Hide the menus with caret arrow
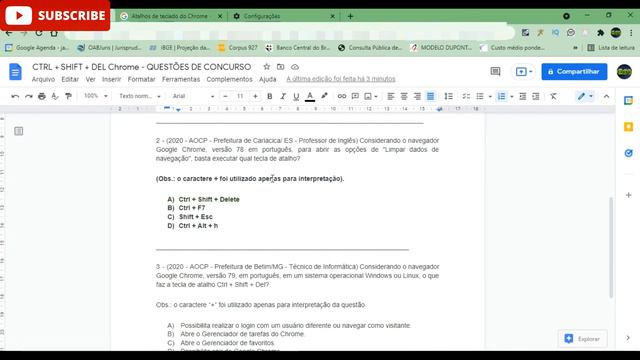 point(606,96)
